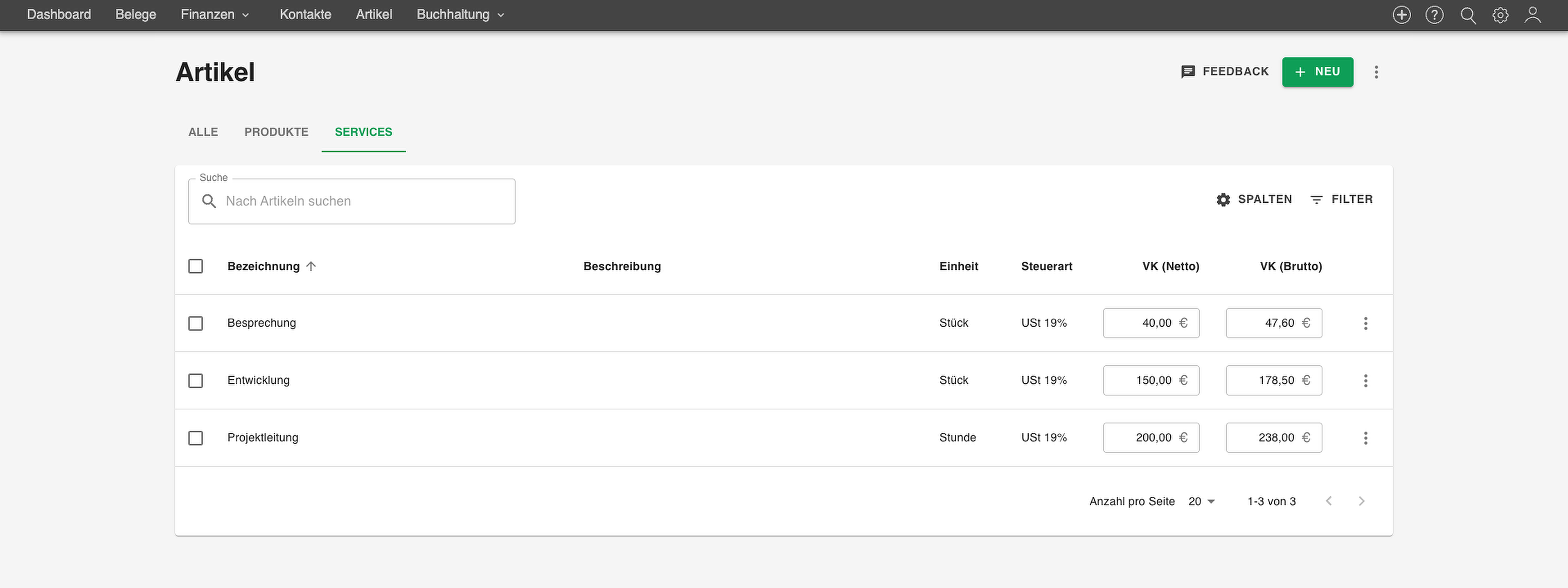The width and height of the screenshot is (1568, 588).
Task: Click sort arrow next to Bezeichnung
Action: pos(311,266)
